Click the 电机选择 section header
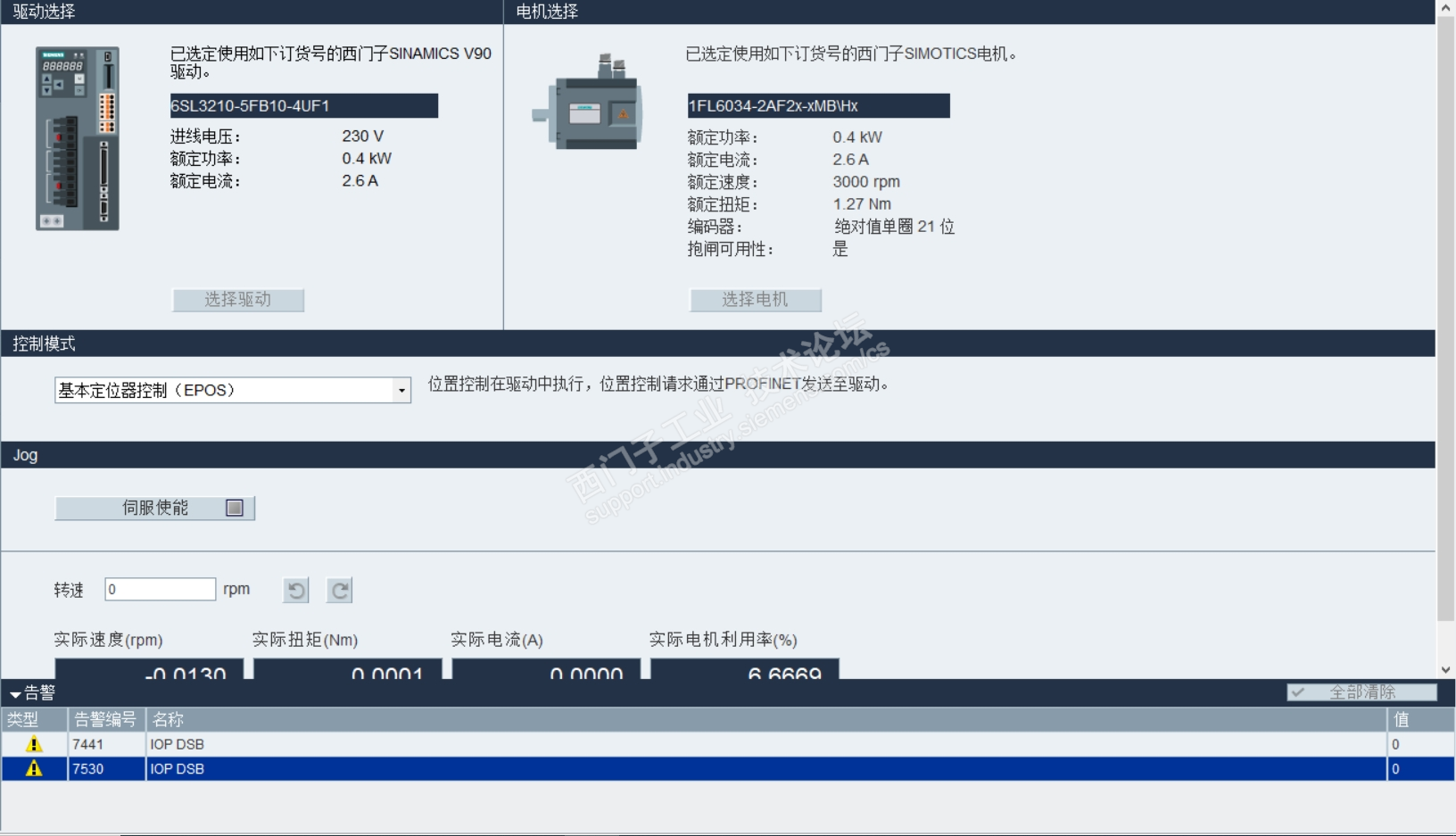Image resolution: width=1456 pixels, height=836 pixels. (x=970, y=12)
